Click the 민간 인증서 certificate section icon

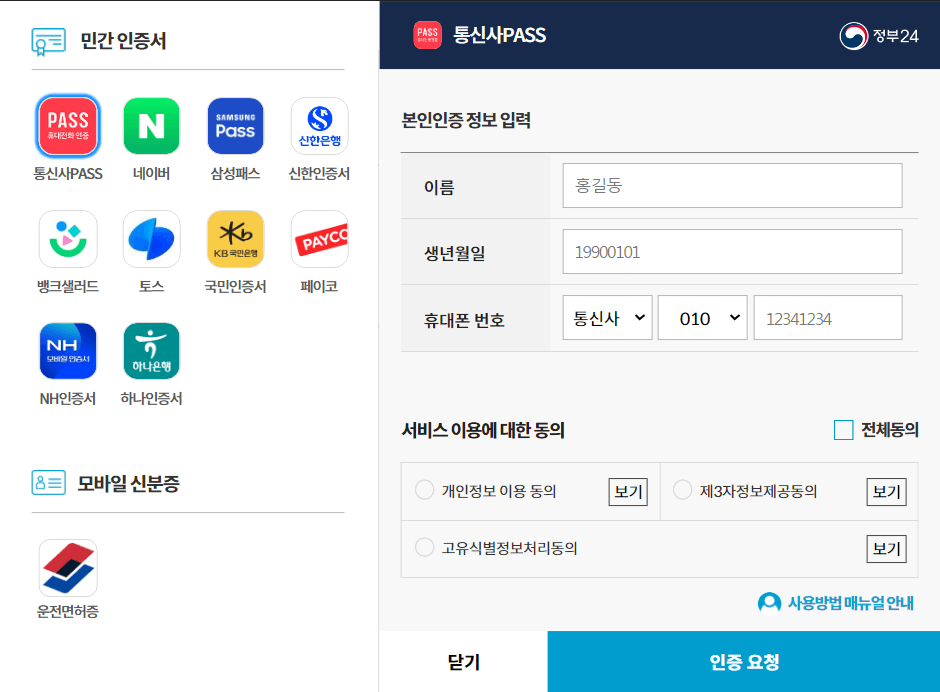pos(49,41)
